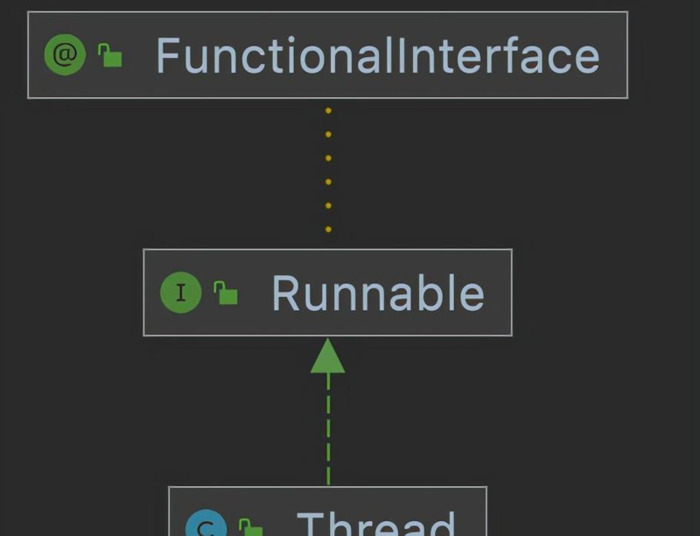Click empty canvas left of Runnable node
This screenshot has height=536, width=700.
pos(70,293)
